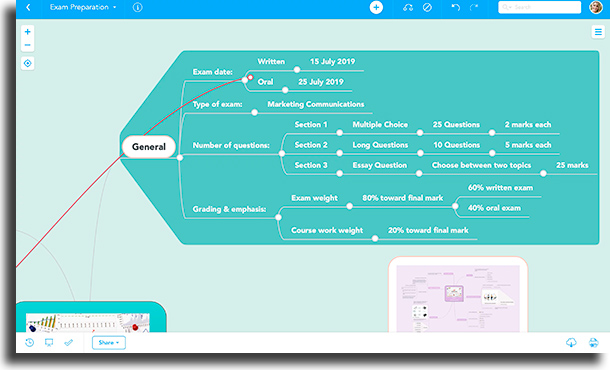Open the Exam Preparation title dropdown
Screen dimensions: 610x370
pyautogui.click(x=83, y=7)
